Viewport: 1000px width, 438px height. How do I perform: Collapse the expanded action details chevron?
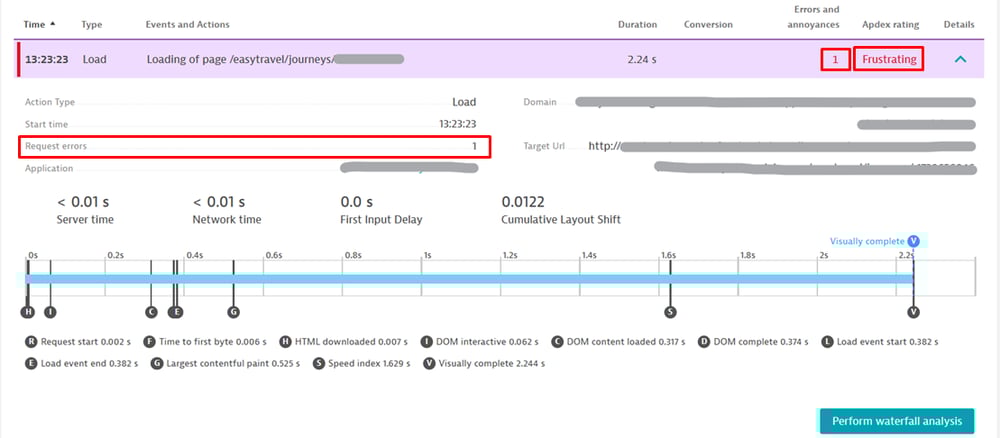[960, 60]
